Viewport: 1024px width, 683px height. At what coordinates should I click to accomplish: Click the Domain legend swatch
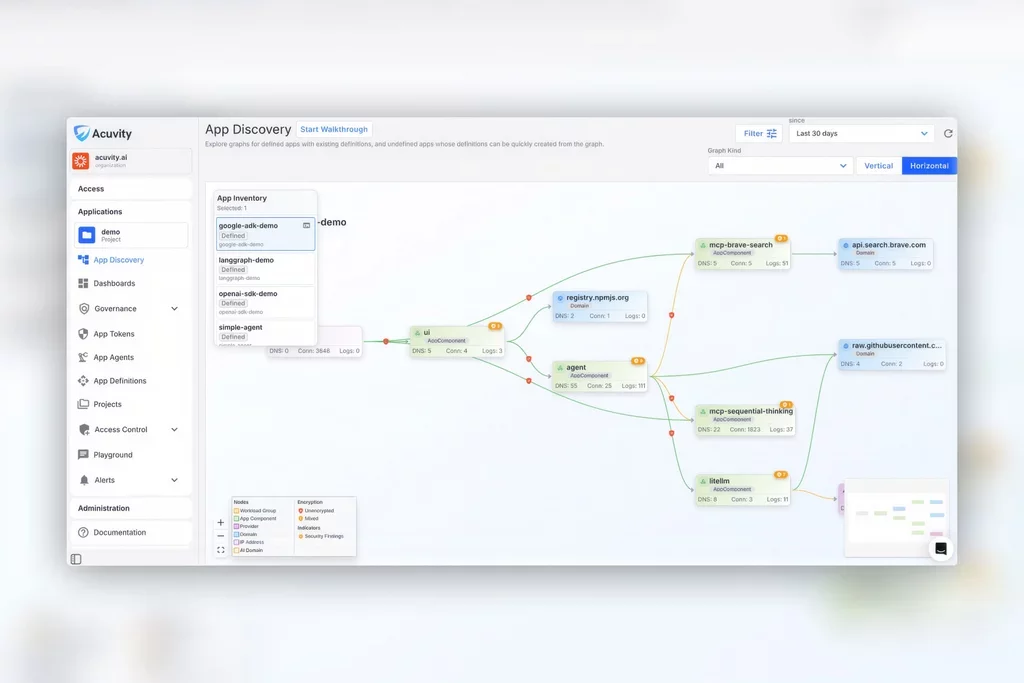tap(236, 534)
